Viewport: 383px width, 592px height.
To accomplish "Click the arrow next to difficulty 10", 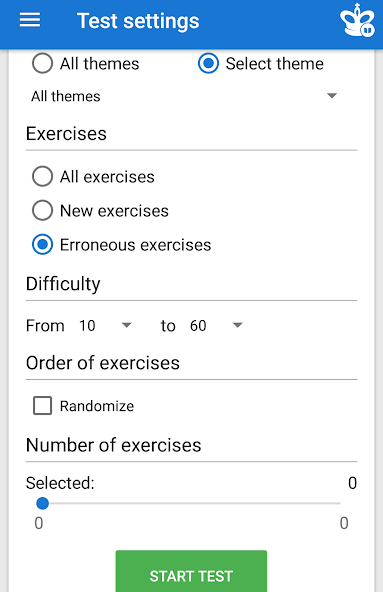I will point(127,325).
